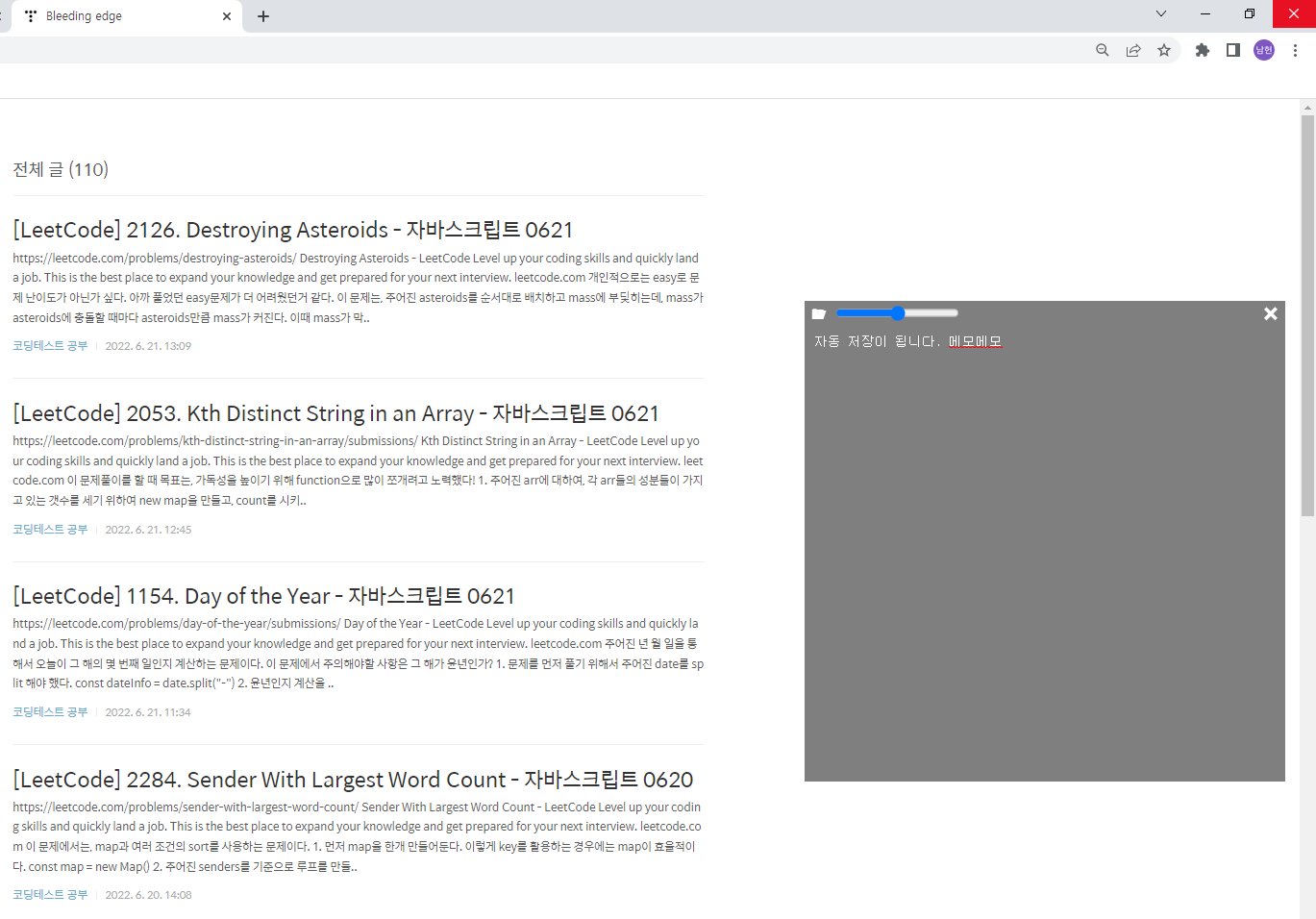Open the 2126. Destroying Asteroids post
The width and height of the screenshot is (1316, 919).
click(292, 230)
